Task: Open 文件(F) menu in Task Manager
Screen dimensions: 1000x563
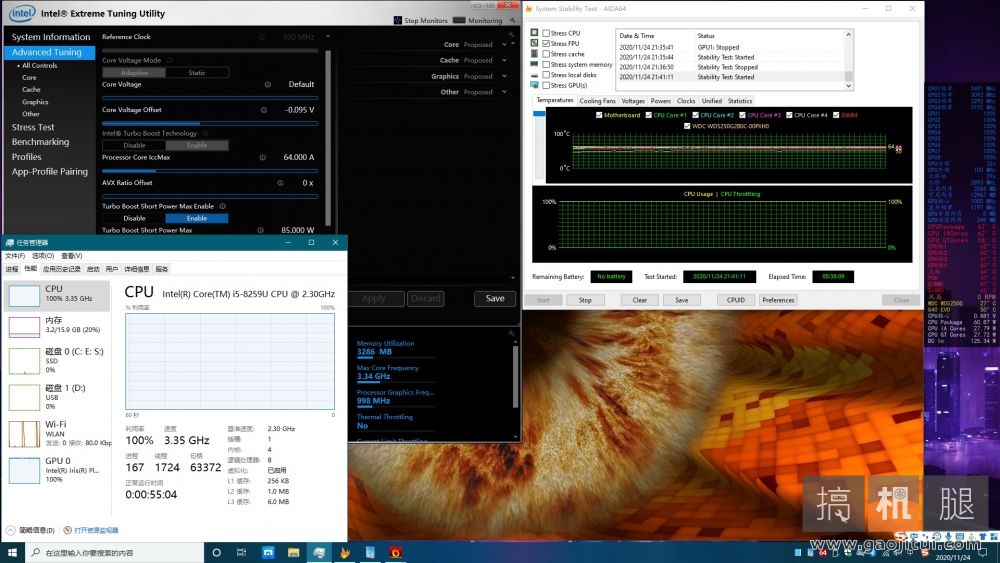Action: [15, 256]
